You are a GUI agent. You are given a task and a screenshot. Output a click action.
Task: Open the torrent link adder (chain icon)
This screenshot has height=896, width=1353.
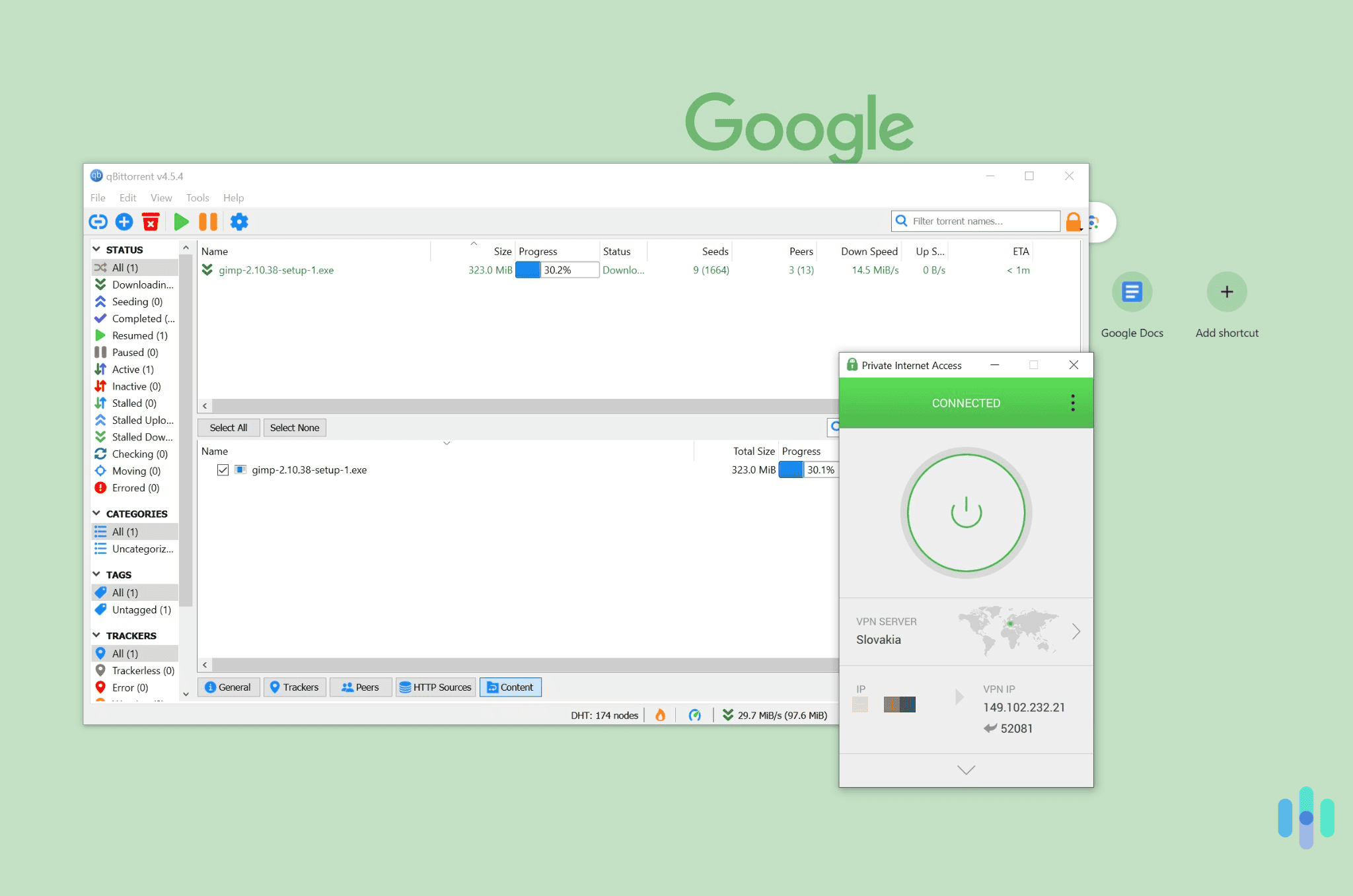(98, 221)
